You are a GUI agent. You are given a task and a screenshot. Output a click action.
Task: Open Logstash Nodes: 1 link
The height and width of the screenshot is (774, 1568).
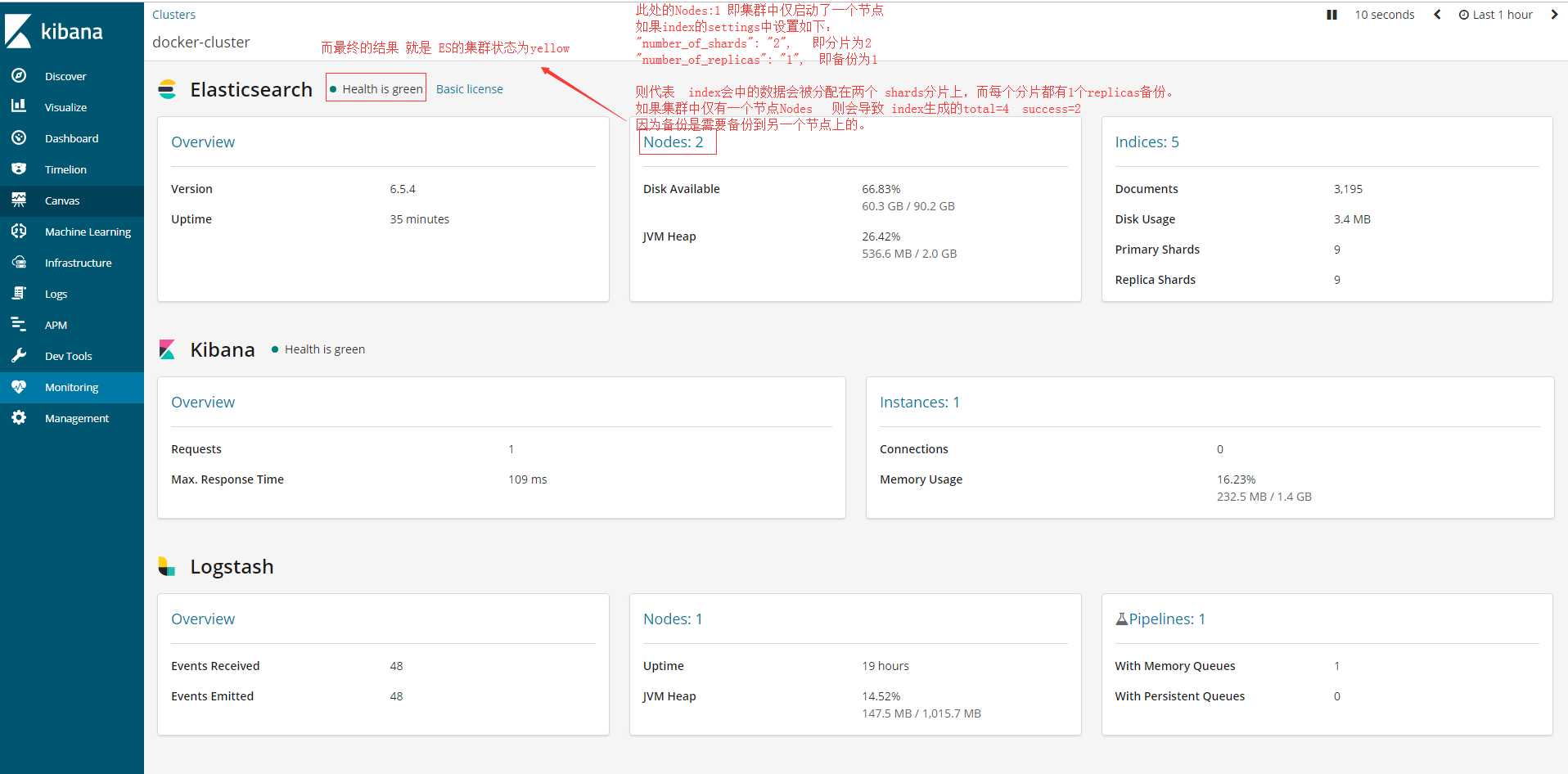(673, 619)
